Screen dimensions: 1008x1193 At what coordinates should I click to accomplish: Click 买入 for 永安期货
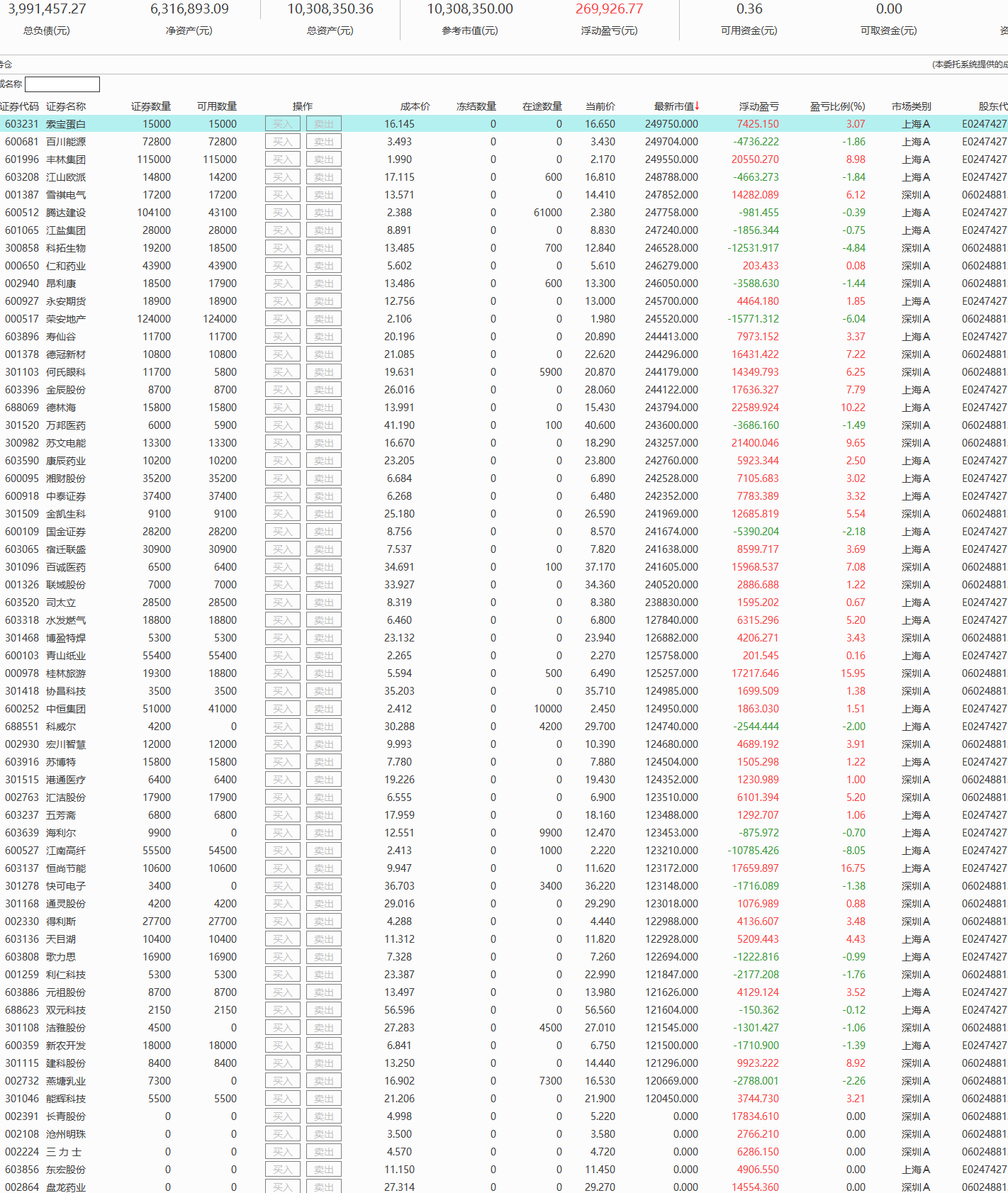283,301
